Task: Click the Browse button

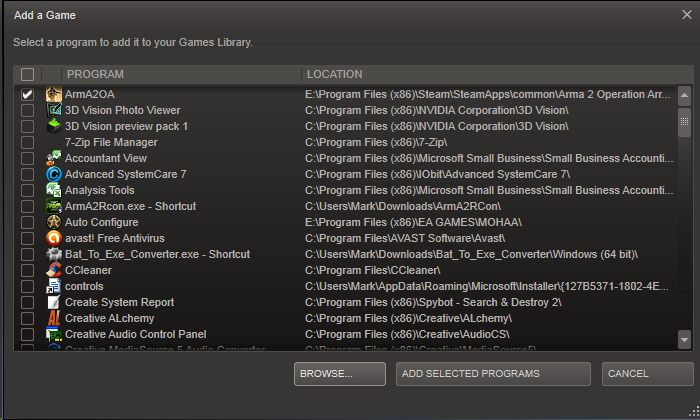Action: (x=340, y=373)
